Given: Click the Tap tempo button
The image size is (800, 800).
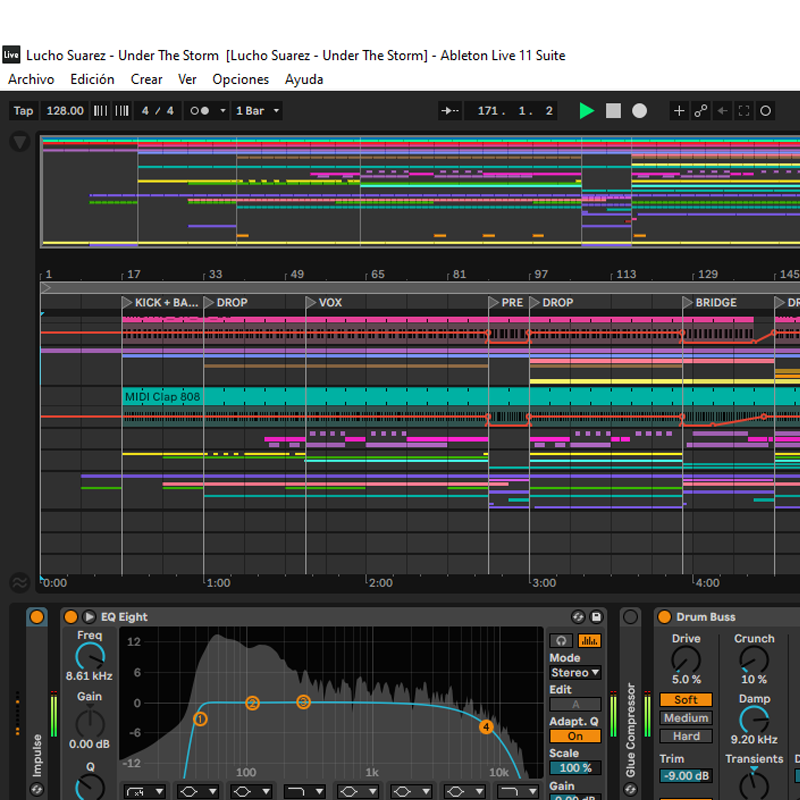Looking at the screenshot, I should click(x=23, y=111).
